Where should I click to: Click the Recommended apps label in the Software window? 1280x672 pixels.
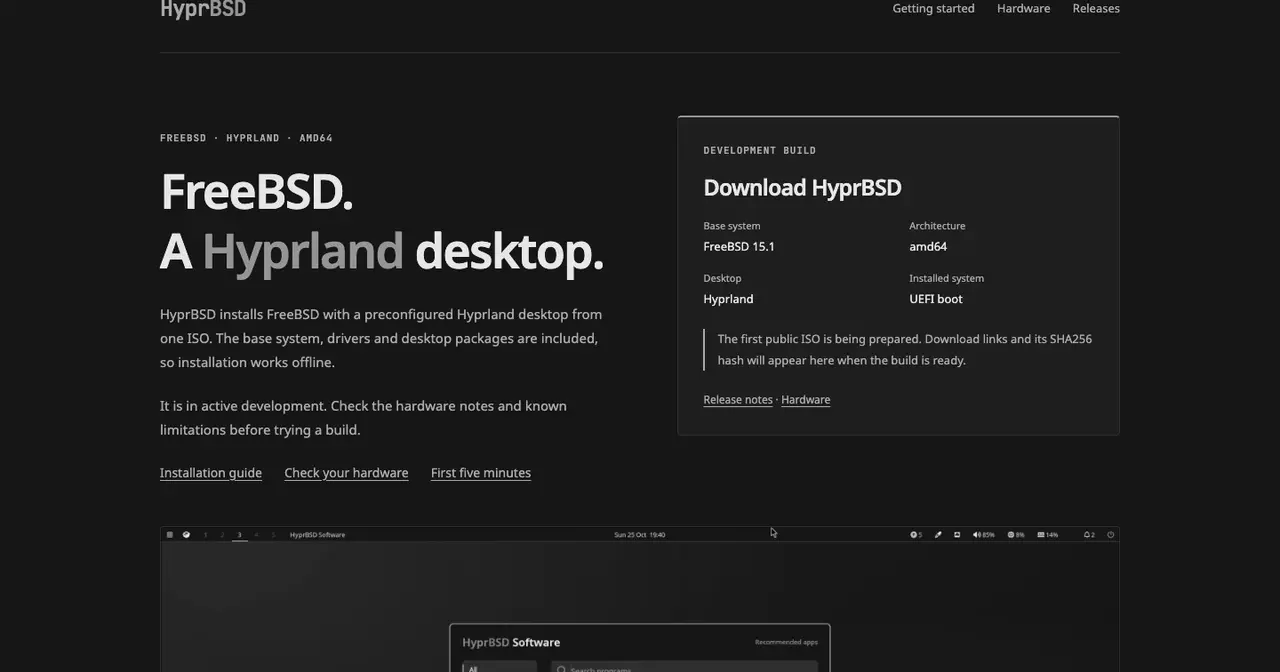pos(786,643)
